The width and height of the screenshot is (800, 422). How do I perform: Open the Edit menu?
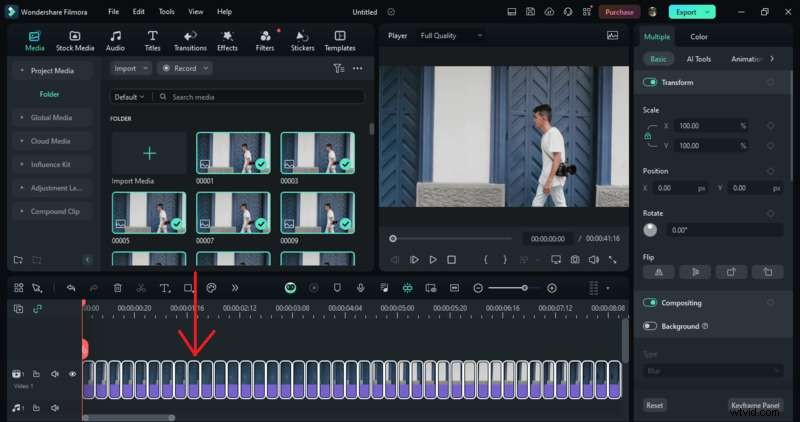click(x=139, y=11)
